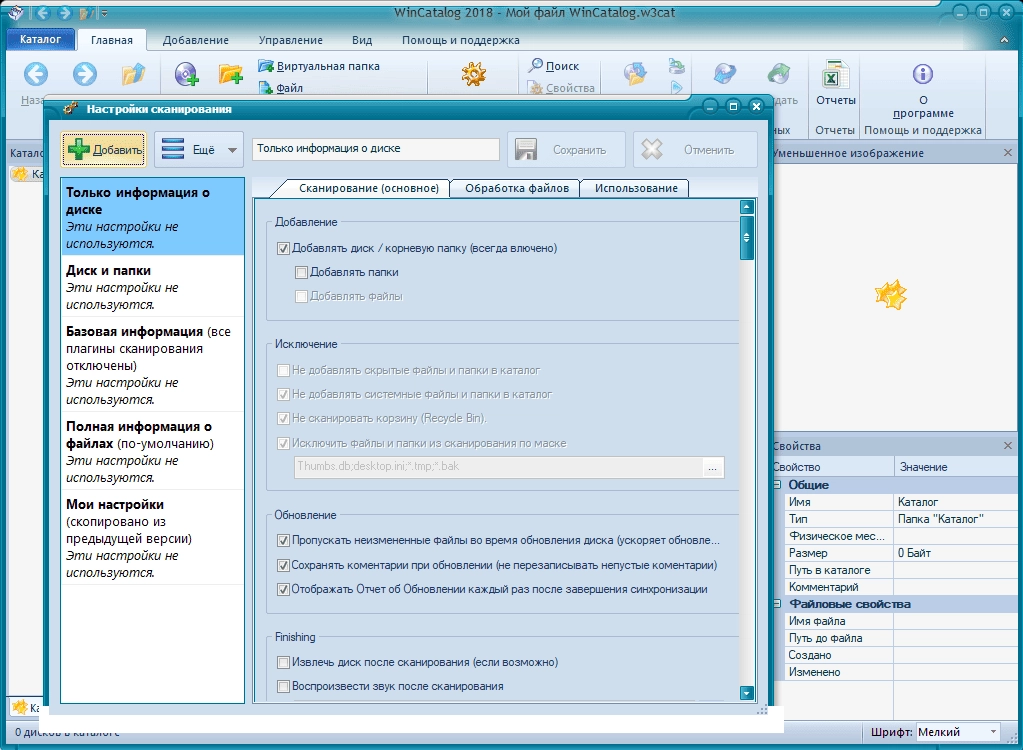This screenshot has height=750, width=1023.
Task: Open О программе info icon
Action: pos(923,74)
